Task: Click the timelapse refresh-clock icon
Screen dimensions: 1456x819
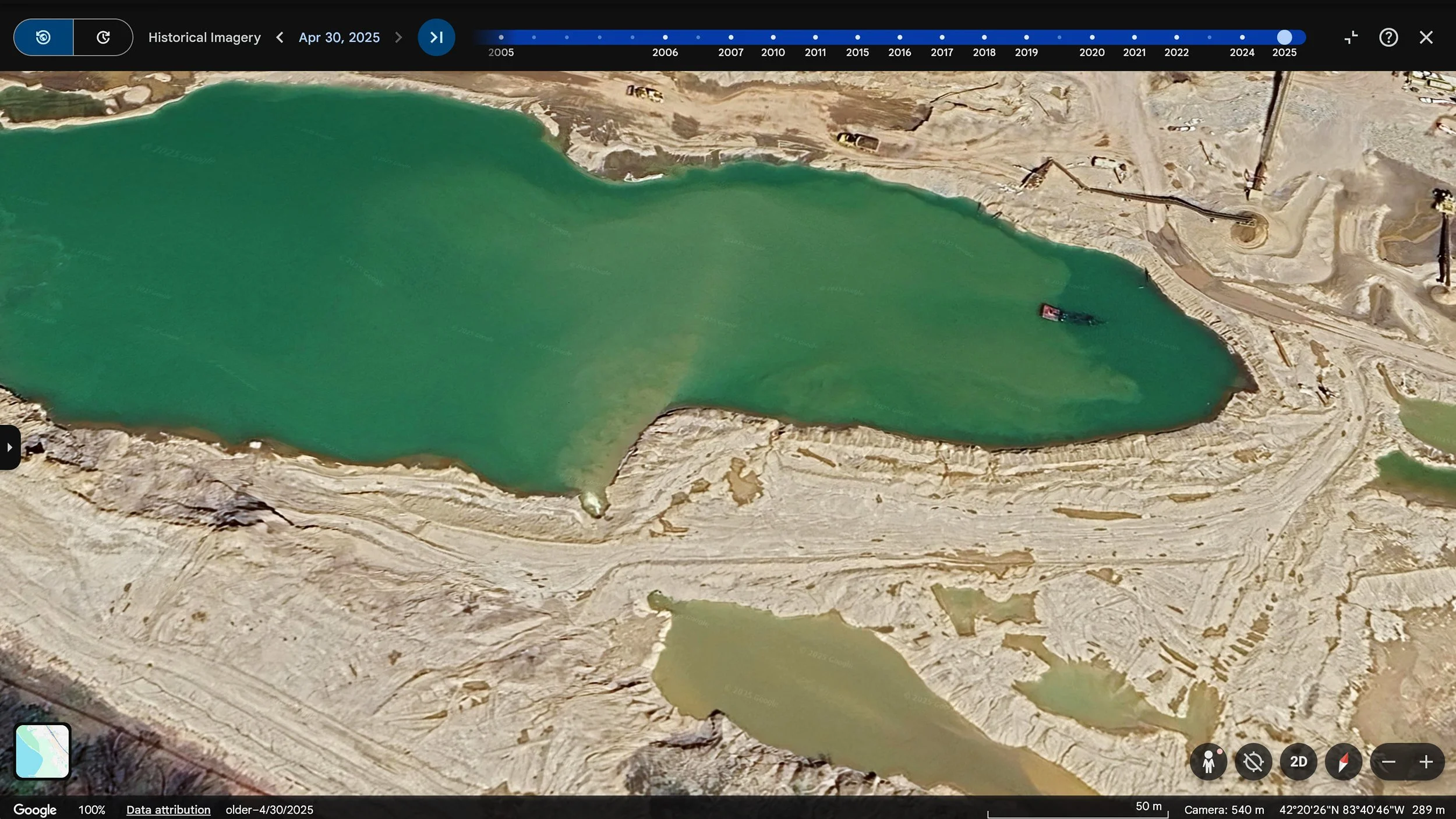Action: click(103, 37)
